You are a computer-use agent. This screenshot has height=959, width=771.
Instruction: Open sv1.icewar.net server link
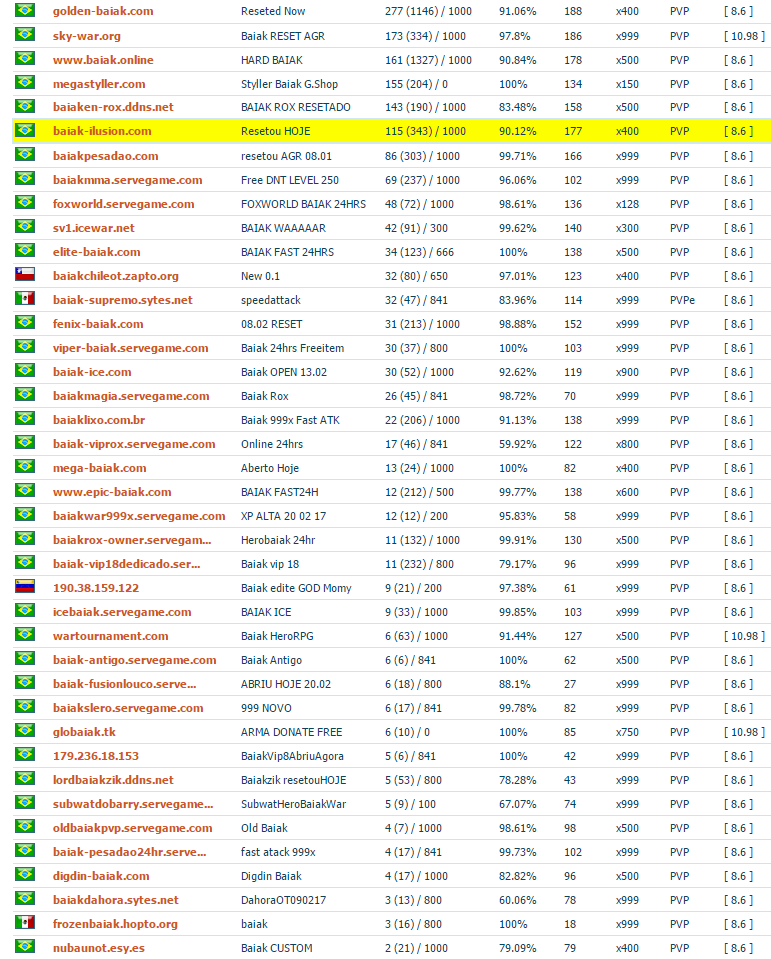tap(94, 228)
